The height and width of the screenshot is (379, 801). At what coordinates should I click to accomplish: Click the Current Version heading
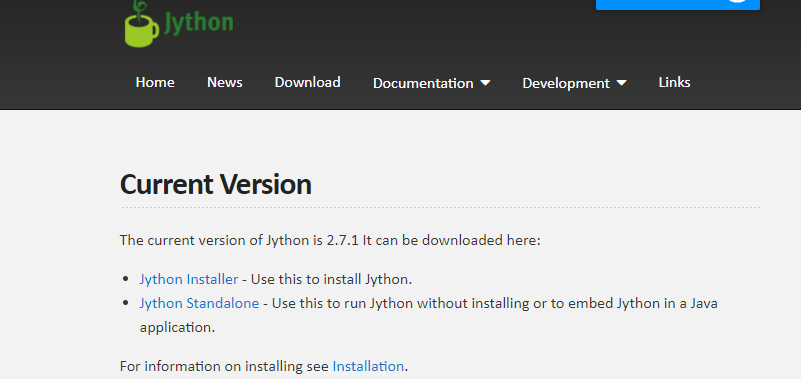(216, 184)
